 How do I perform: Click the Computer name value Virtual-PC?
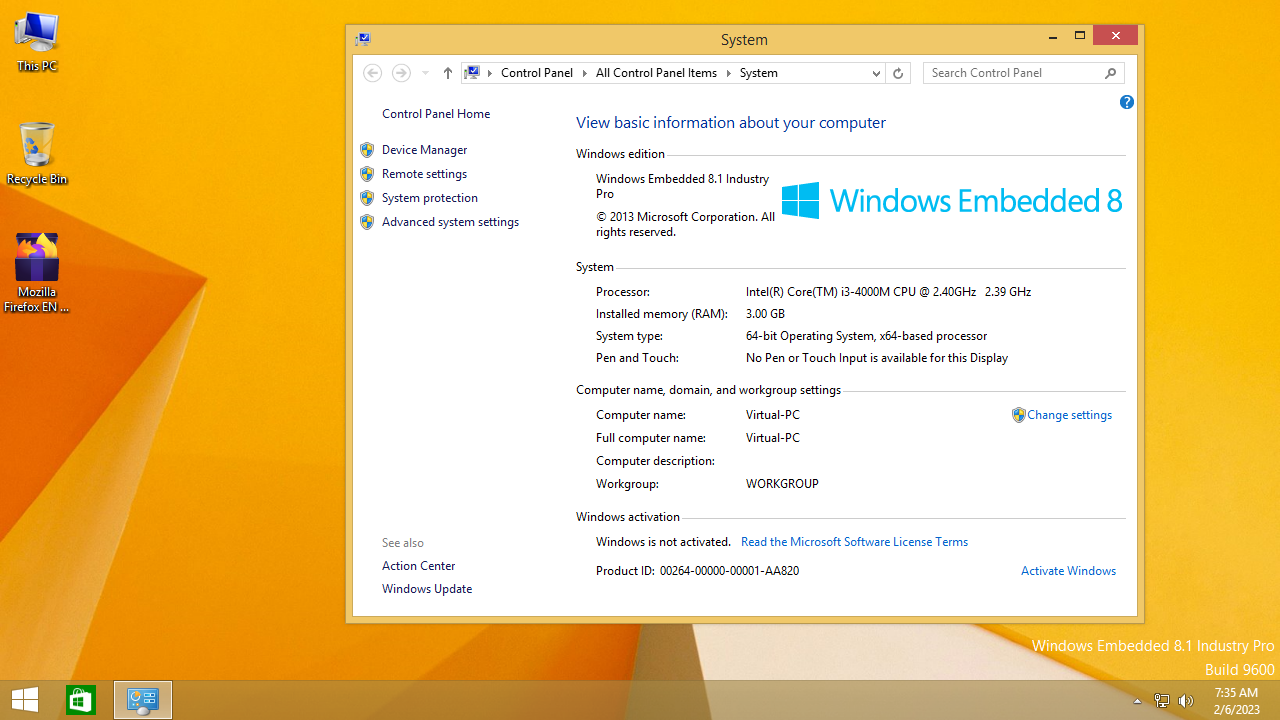(773, 415)
